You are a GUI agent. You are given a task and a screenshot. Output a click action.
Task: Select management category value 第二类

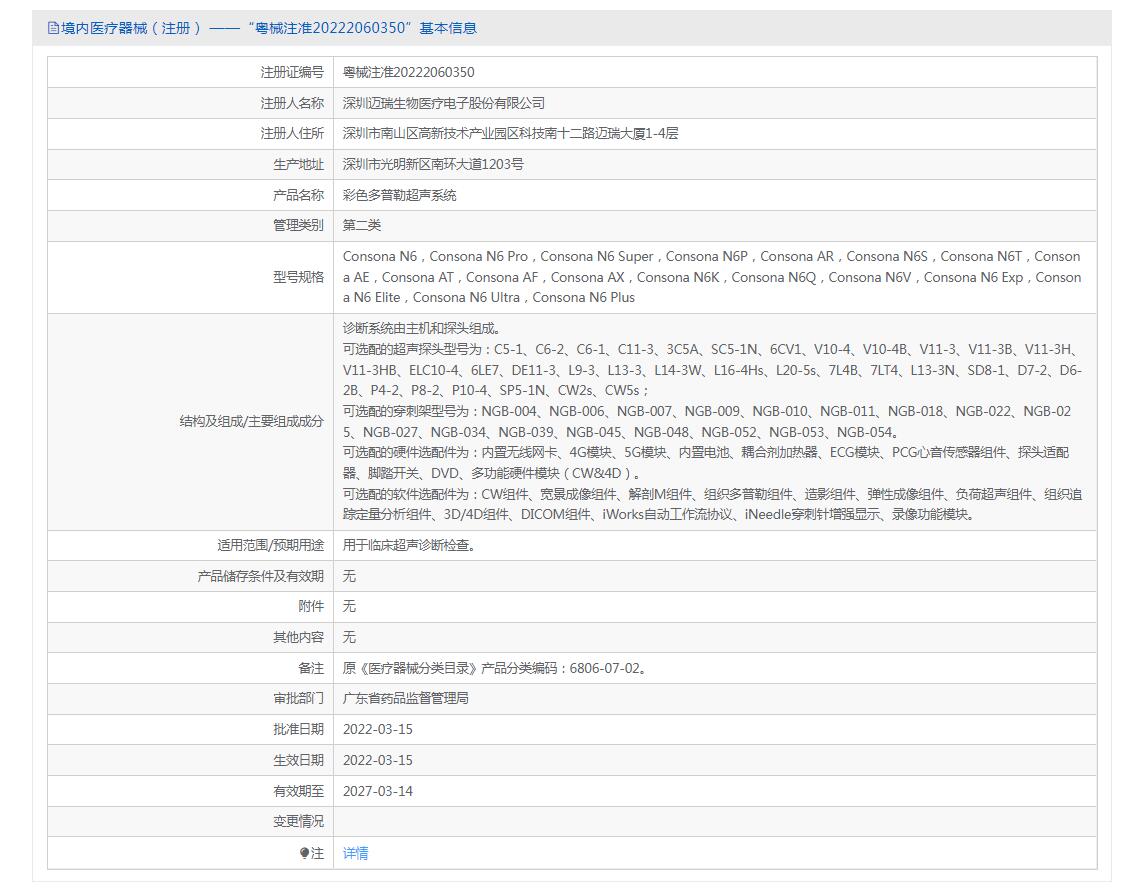[362, 225]
